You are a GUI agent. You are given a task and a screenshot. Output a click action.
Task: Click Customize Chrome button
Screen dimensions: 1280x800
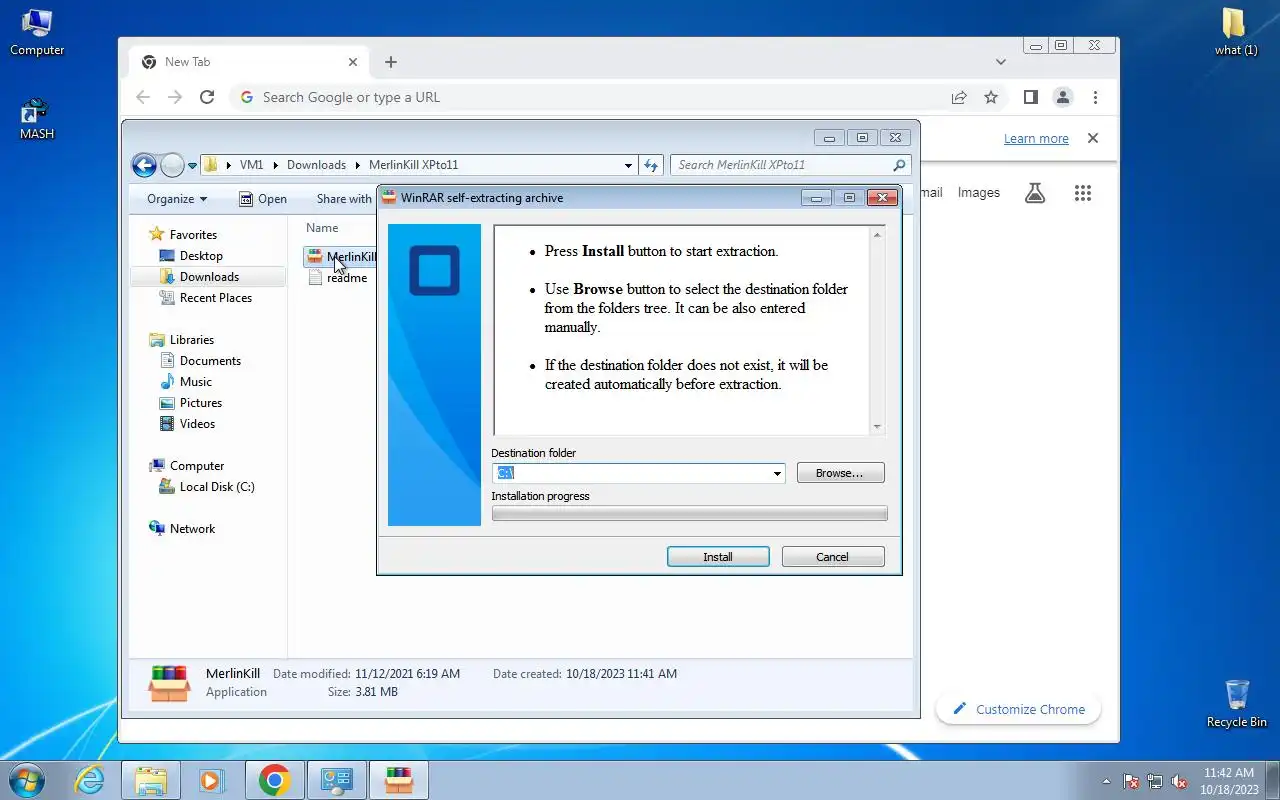pos(1018,709)
